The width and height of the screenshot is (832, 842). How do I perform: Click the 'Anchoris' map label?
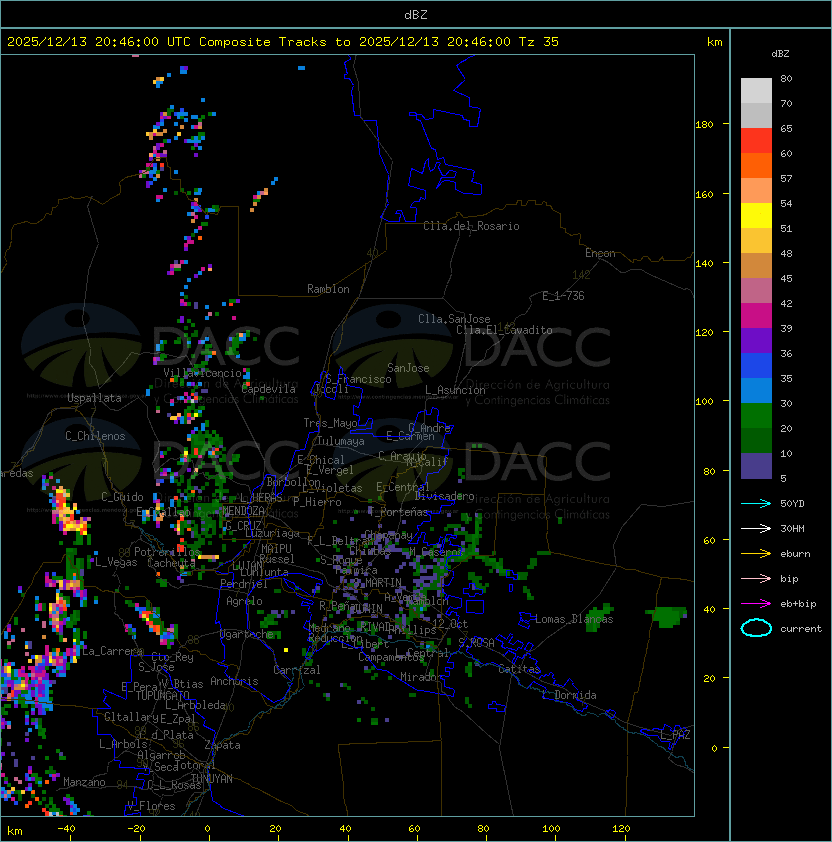tap(234, 681)
